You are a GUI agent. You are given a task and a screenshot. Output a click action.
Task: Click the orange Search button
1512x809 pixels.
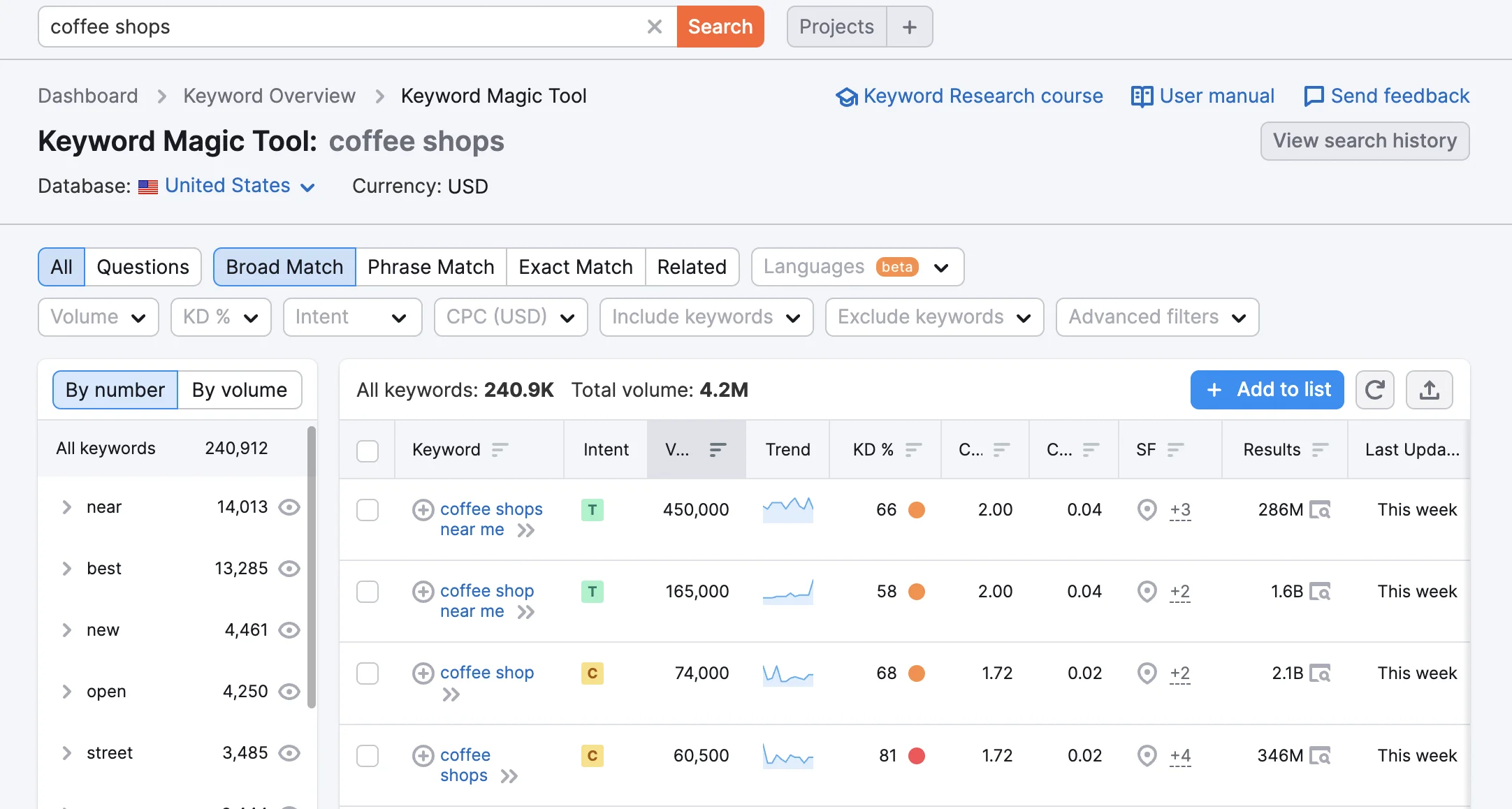point(720,27)
